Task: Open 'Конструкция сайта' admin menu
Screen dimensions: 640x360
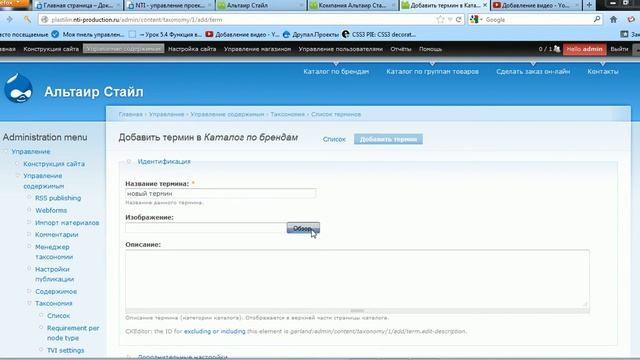Action: pyautogui.click(x=51, y=49)
